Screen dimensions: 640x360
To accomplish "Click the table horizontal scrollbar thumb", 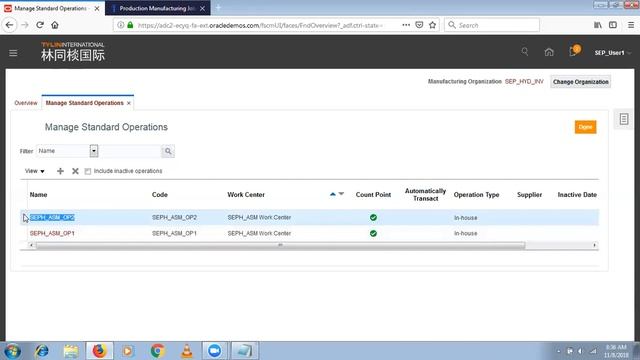I will coord(280,245).
